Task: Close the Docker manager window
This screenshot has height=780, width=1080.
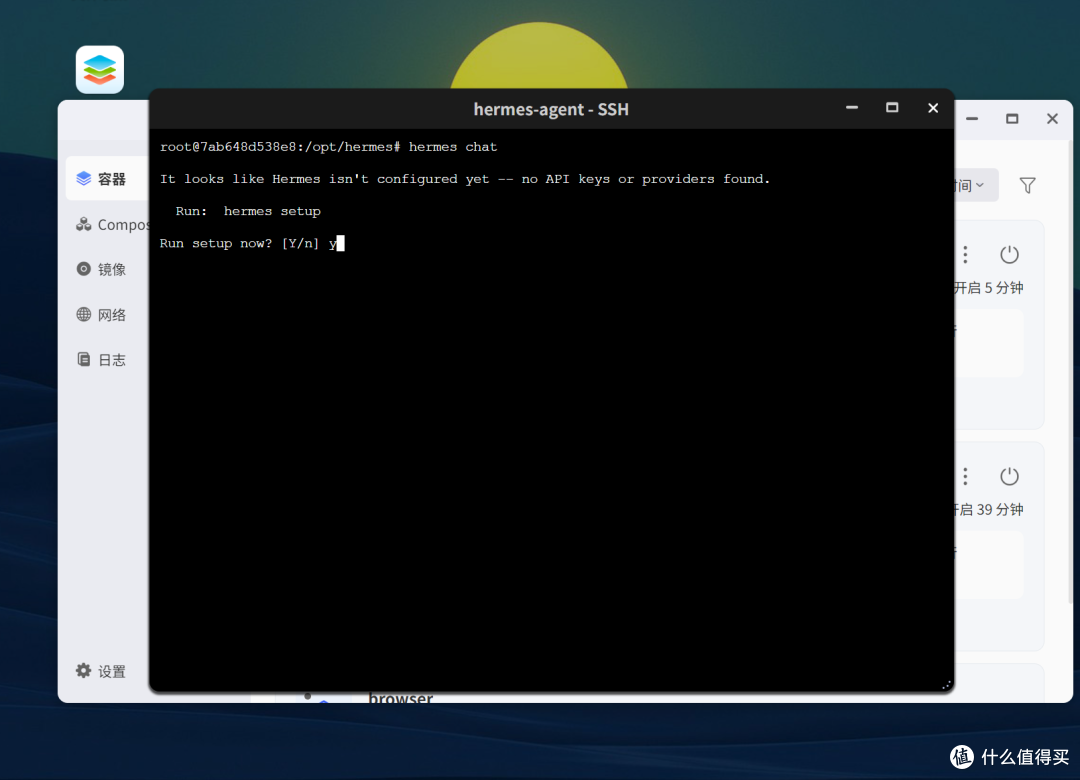Action: (1052, 119)
